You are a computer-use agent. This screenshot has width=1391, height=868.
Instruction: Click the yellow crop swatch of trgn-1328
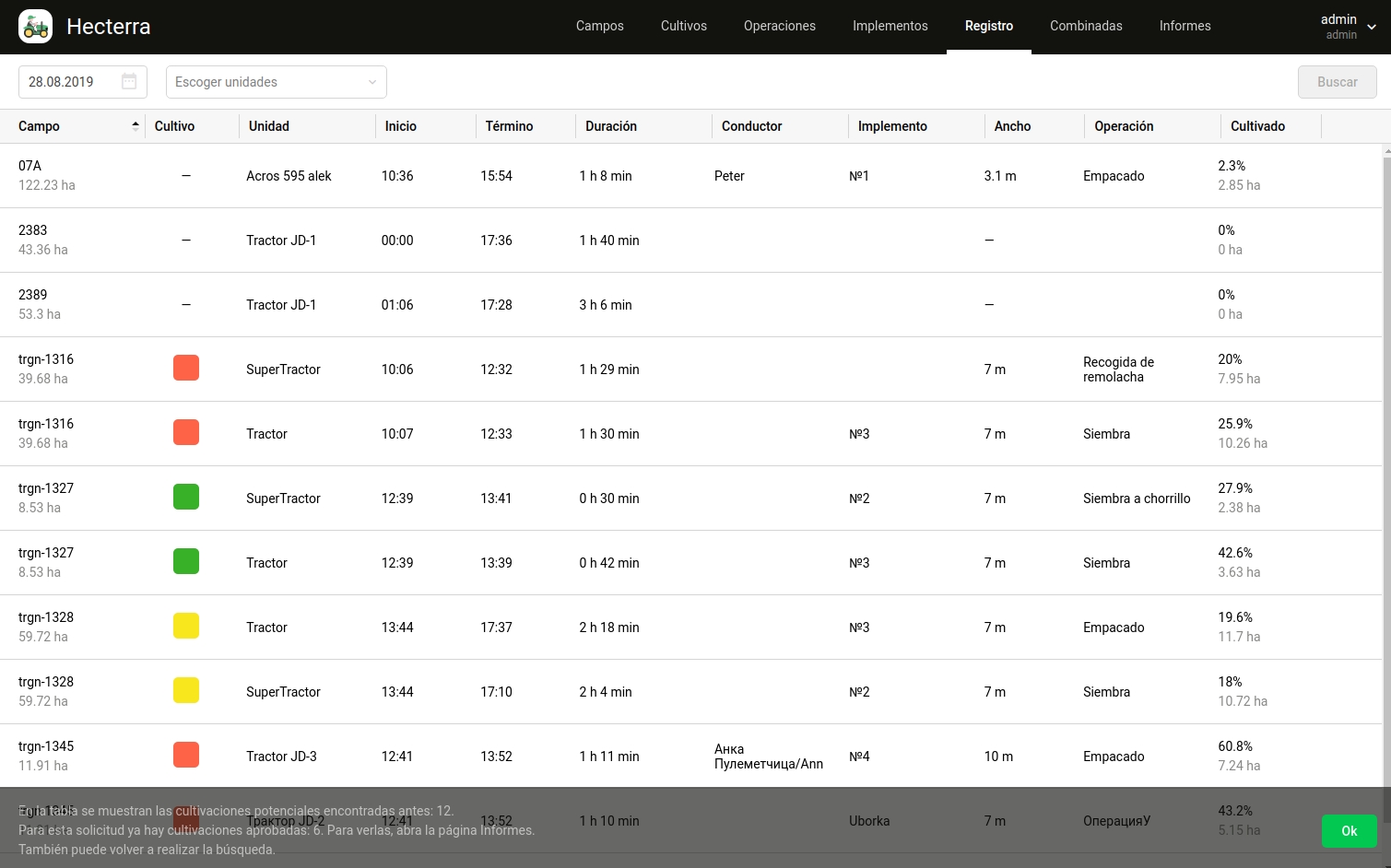click(x=186, y=626)
